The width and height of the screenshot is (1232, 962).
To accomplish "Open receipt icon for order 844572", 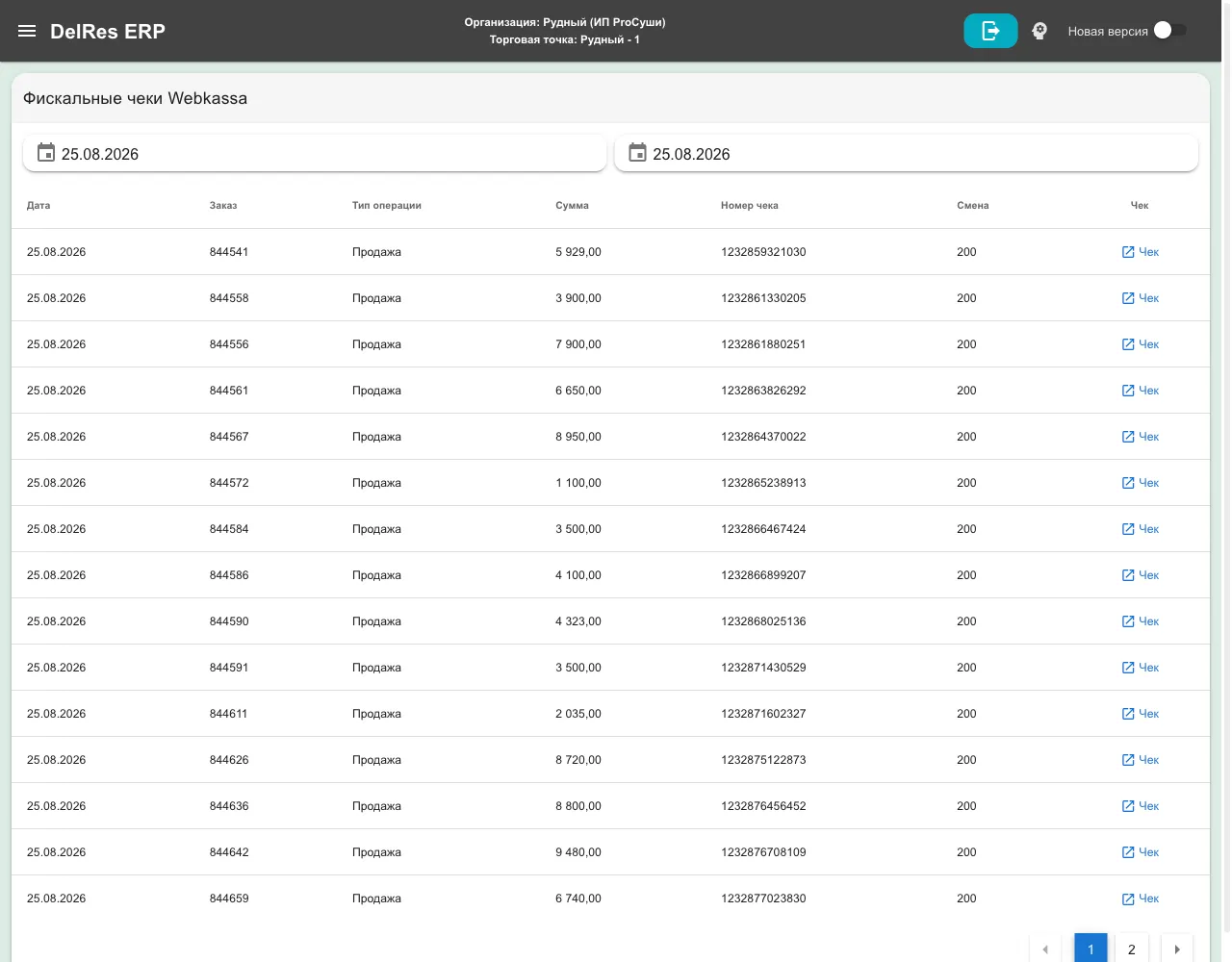I will point(1128,483).
